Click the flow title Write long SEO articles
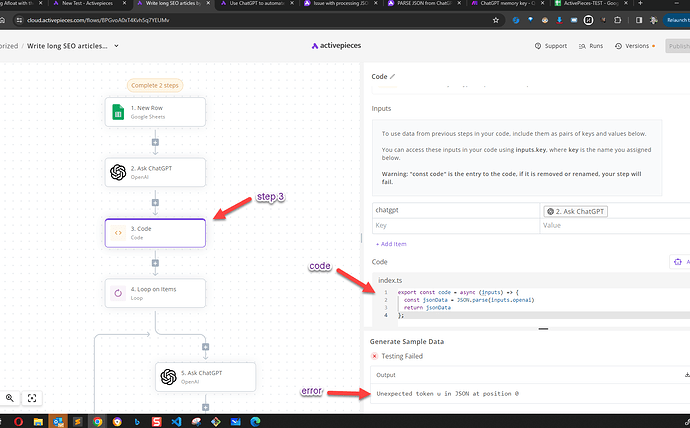Screen dimensions: 690x428 tap(67, 46)
